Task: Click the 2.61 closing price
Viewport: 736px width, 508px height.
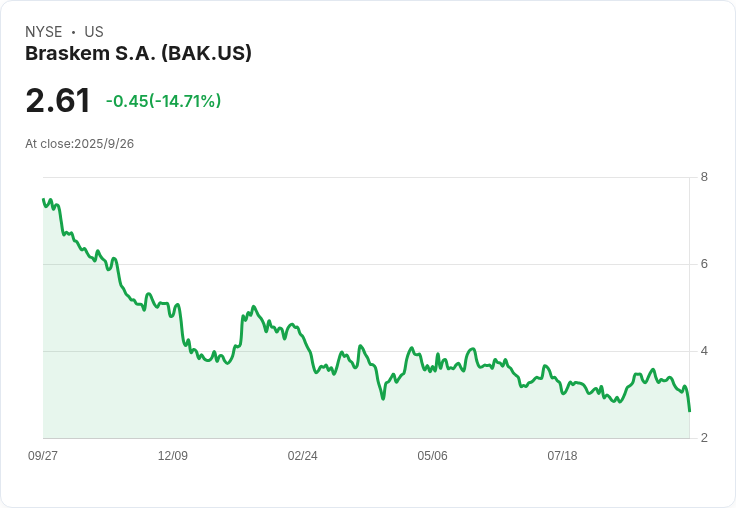Action: (x=58, y=100)
